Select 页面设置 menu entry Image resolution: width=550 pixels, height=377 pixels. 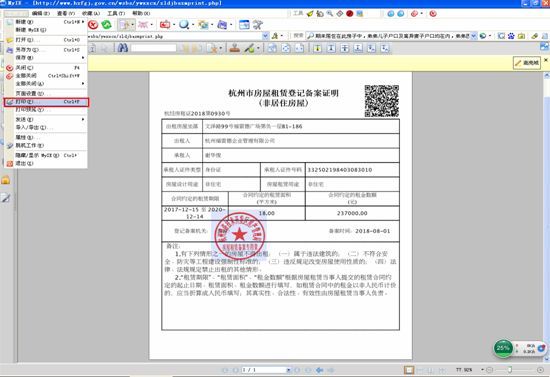(x=46, y=93)
